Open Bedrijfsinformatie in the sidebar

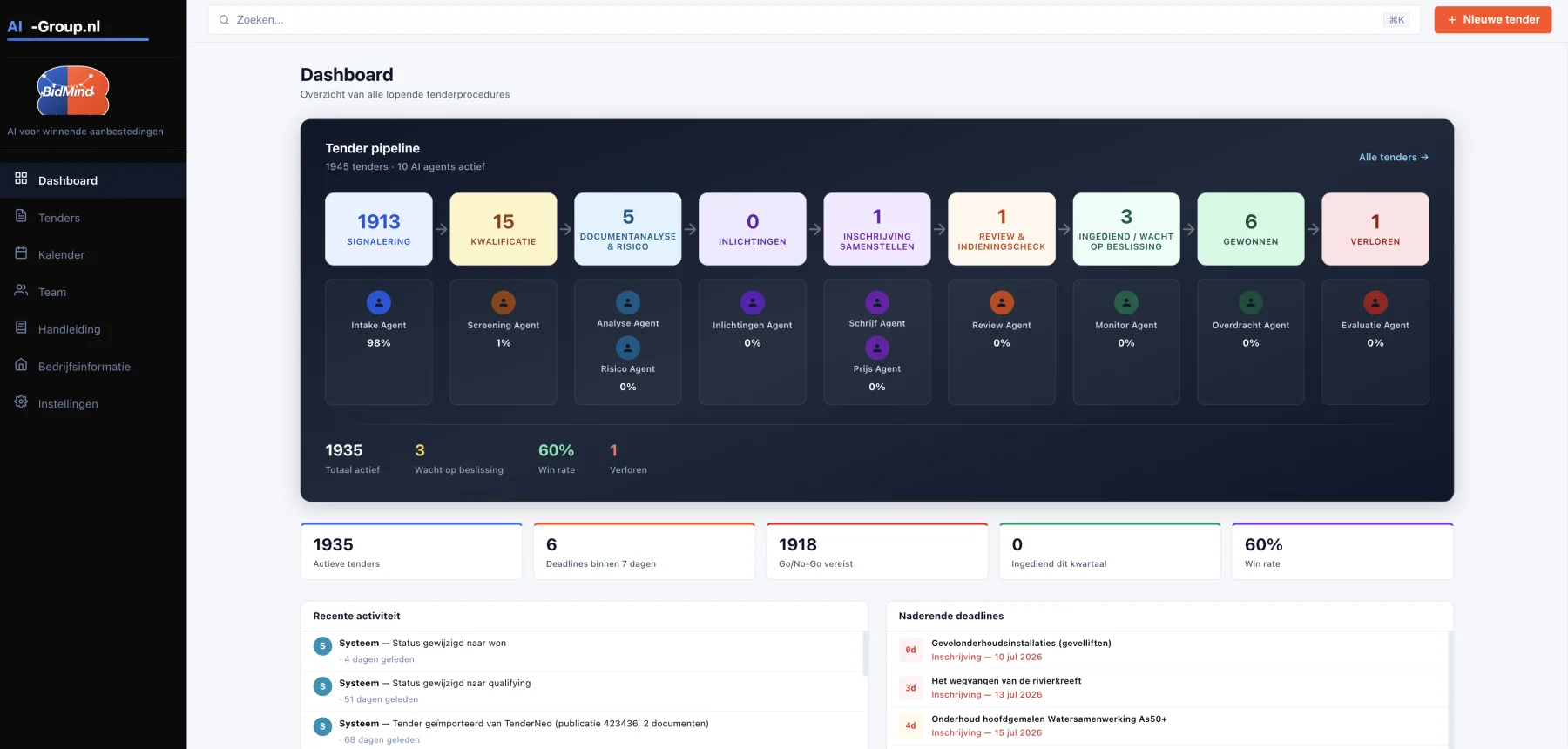[x=93, y=367]
